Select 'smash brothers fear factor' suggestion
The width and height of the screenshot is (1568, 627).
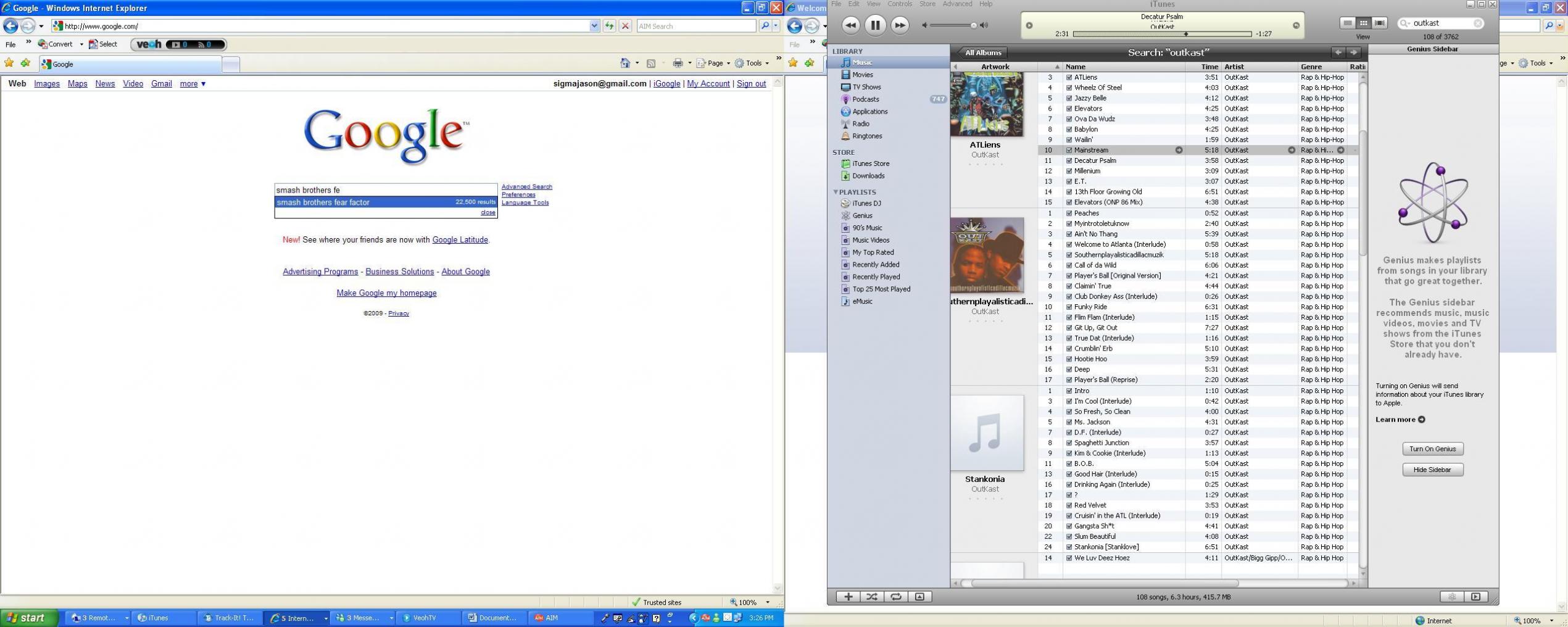tap(386, 202)
